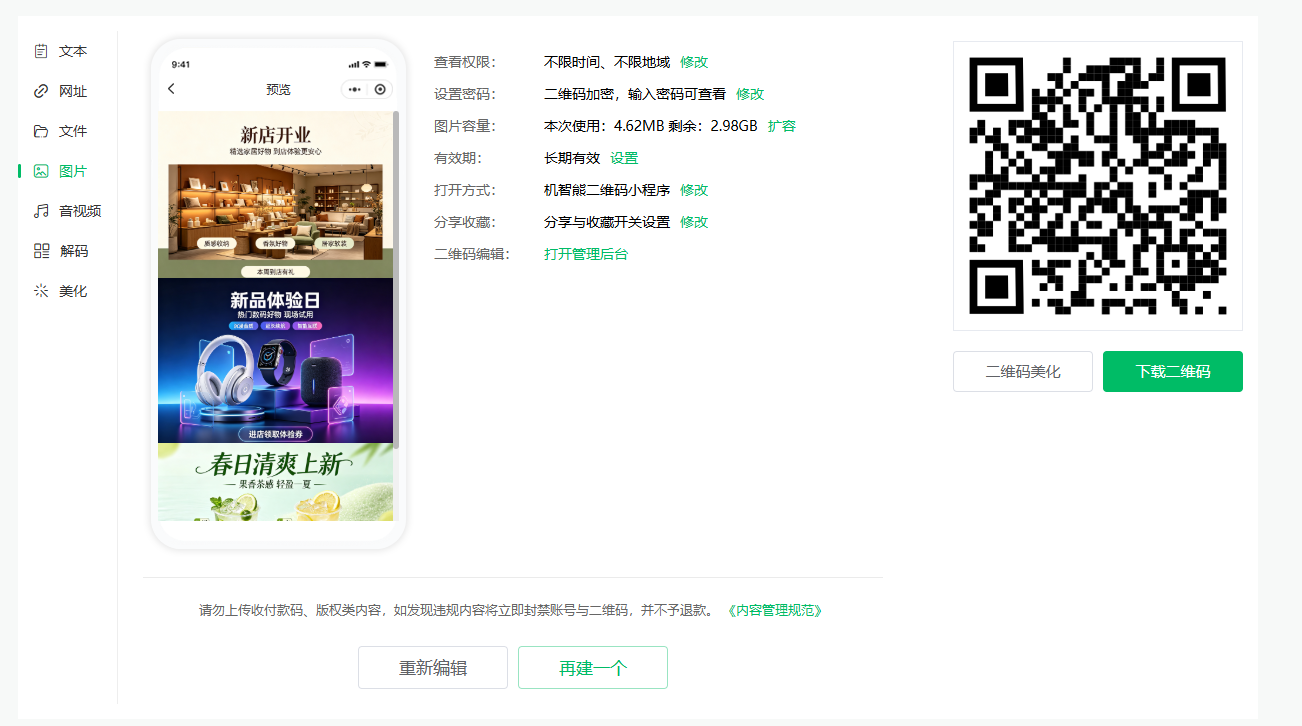This screenshot has width=1302, height=726.
Task: Click the 二维码加密，输入密码可查看 text
Action: click(635, 94)
